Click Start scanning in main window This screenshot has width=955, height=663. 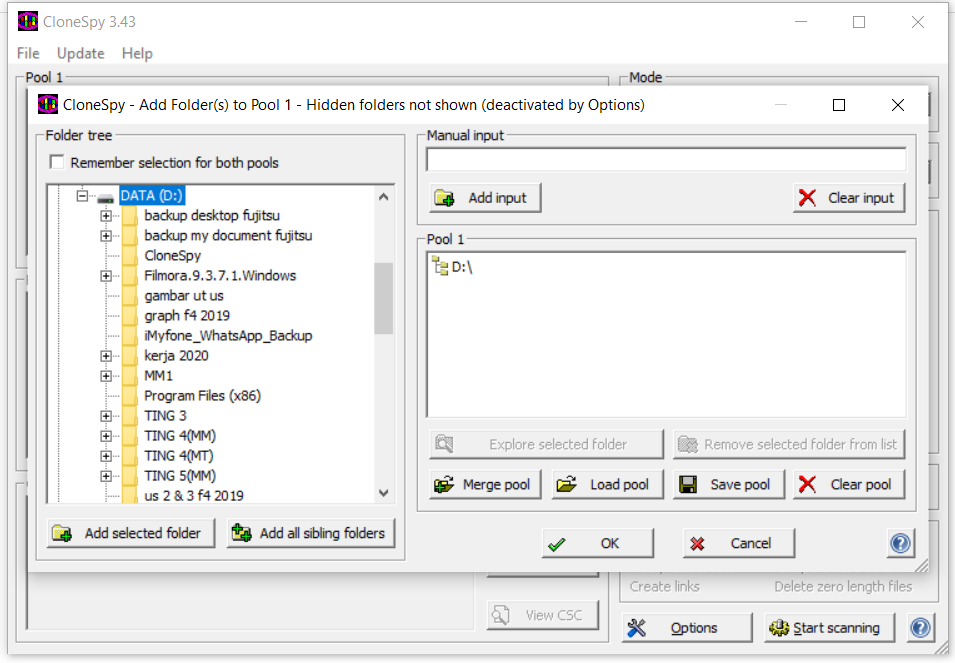(x=830, y=628)
